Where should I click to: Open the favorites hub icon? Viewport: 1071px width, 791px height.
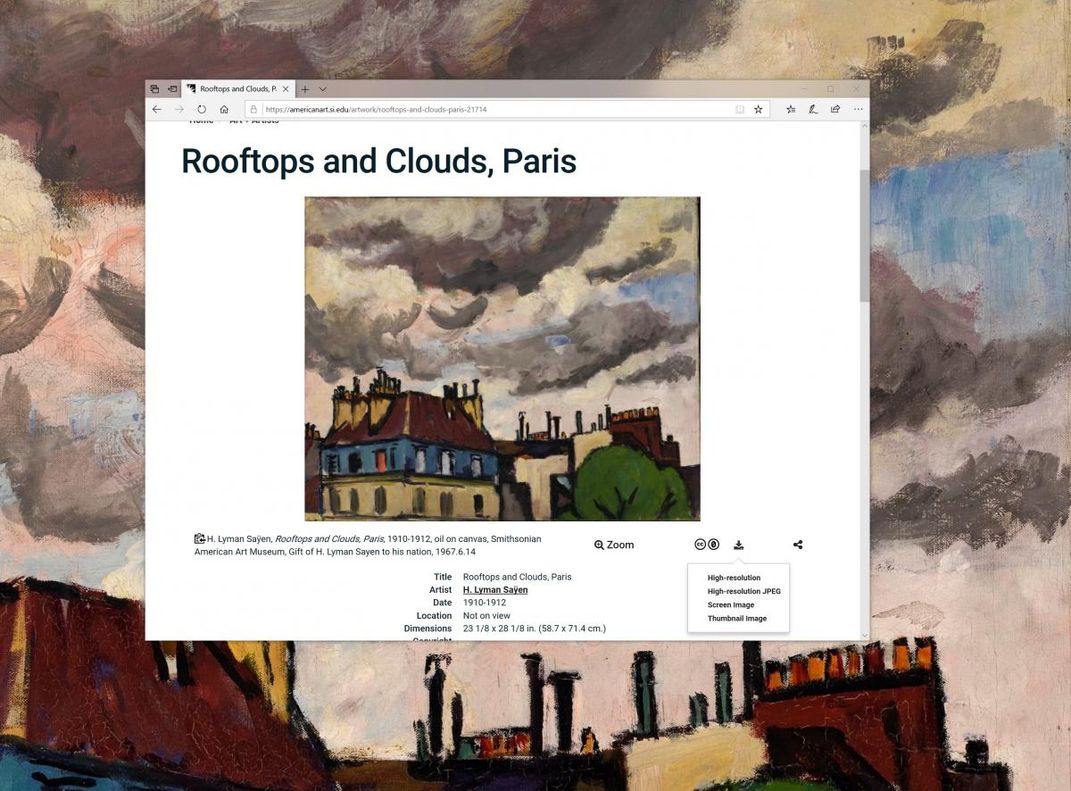coord(790,109)
